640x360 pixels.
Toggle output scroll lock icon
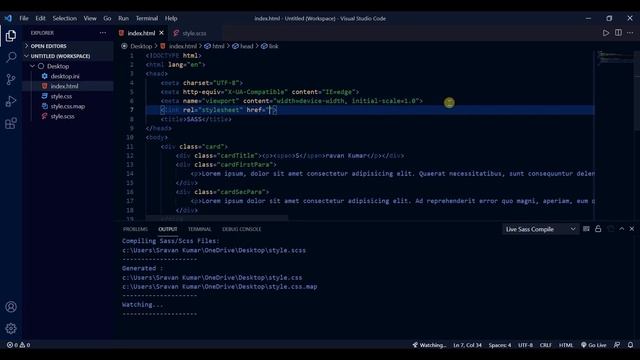coord(598,229)
